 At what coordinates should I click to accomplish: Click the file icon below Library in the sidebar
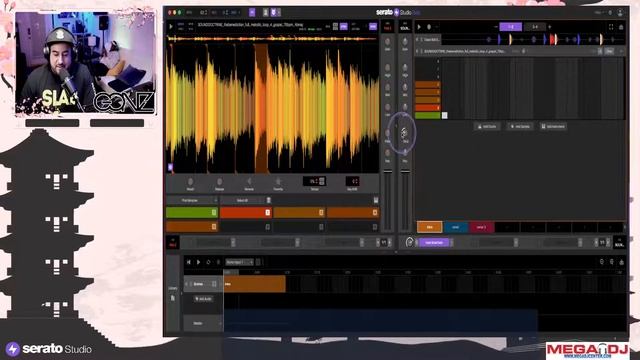point(173,298)
